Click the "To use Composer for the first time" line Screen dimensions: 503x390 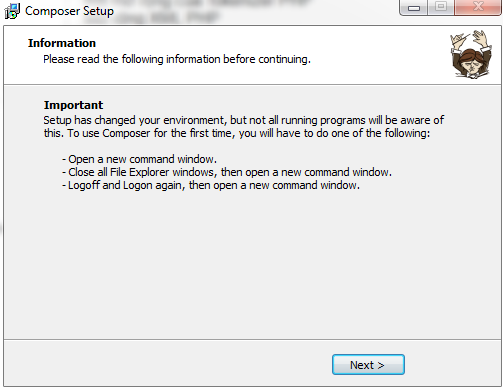237,133
